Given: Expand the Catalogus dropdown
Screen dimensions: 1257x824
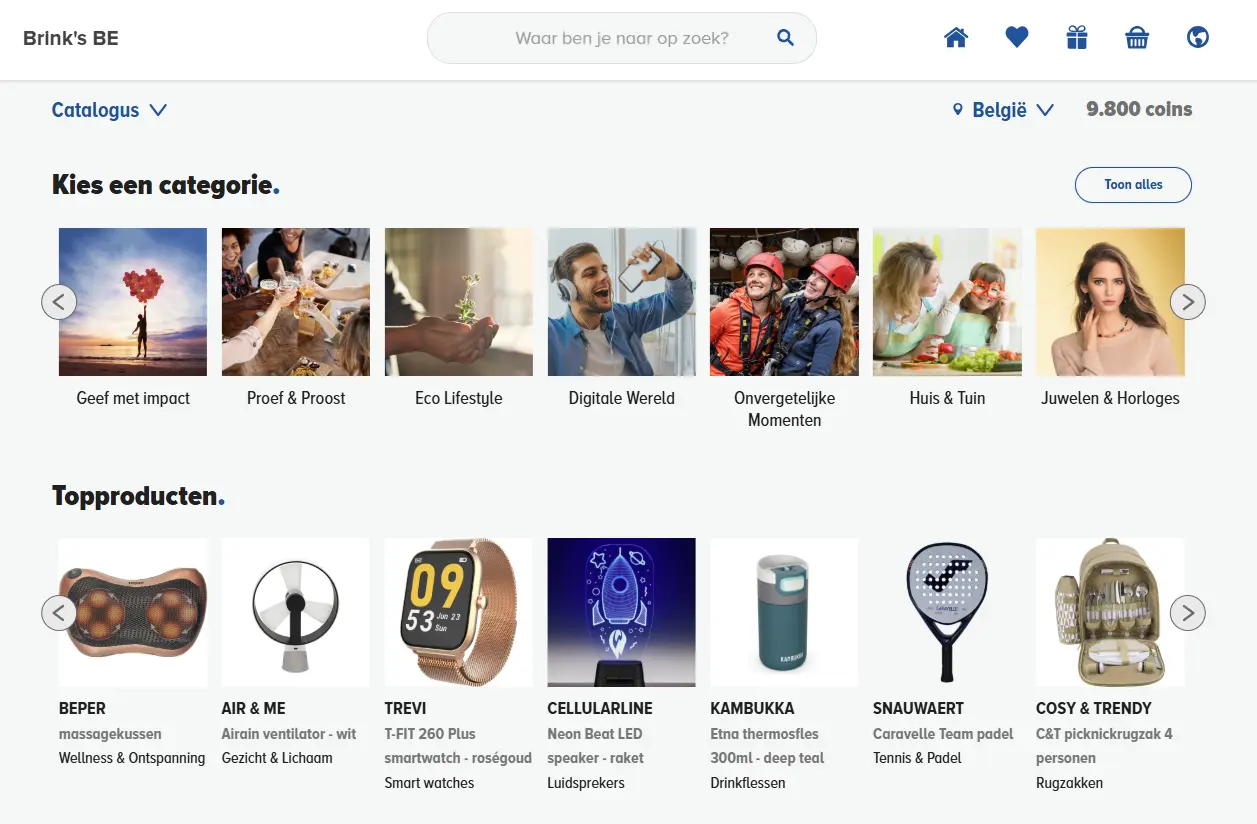Looking at the screenshot, I should coord(109,110).
